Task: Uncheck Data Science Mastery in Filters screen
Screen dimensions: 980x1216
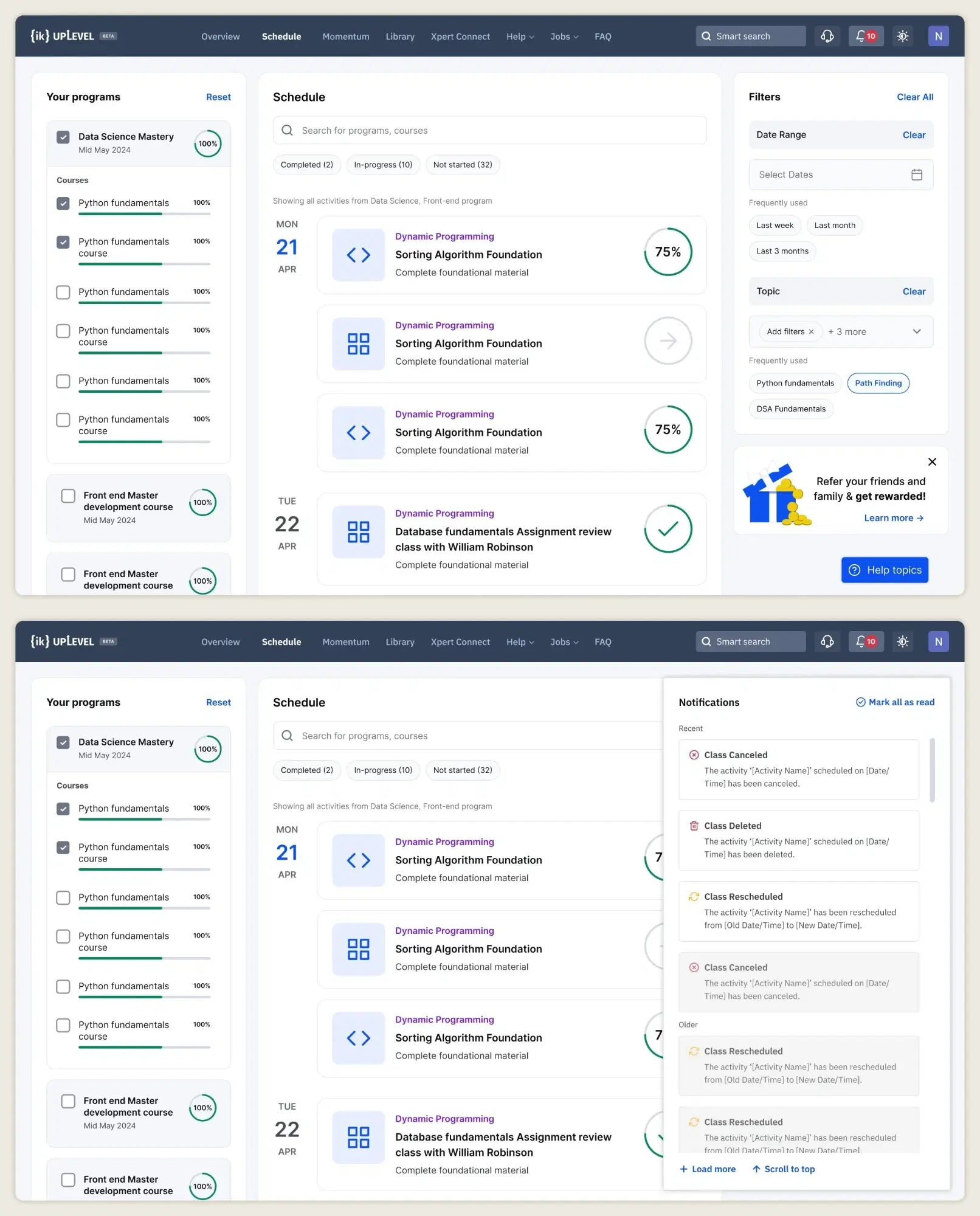Action: (63, 137)
